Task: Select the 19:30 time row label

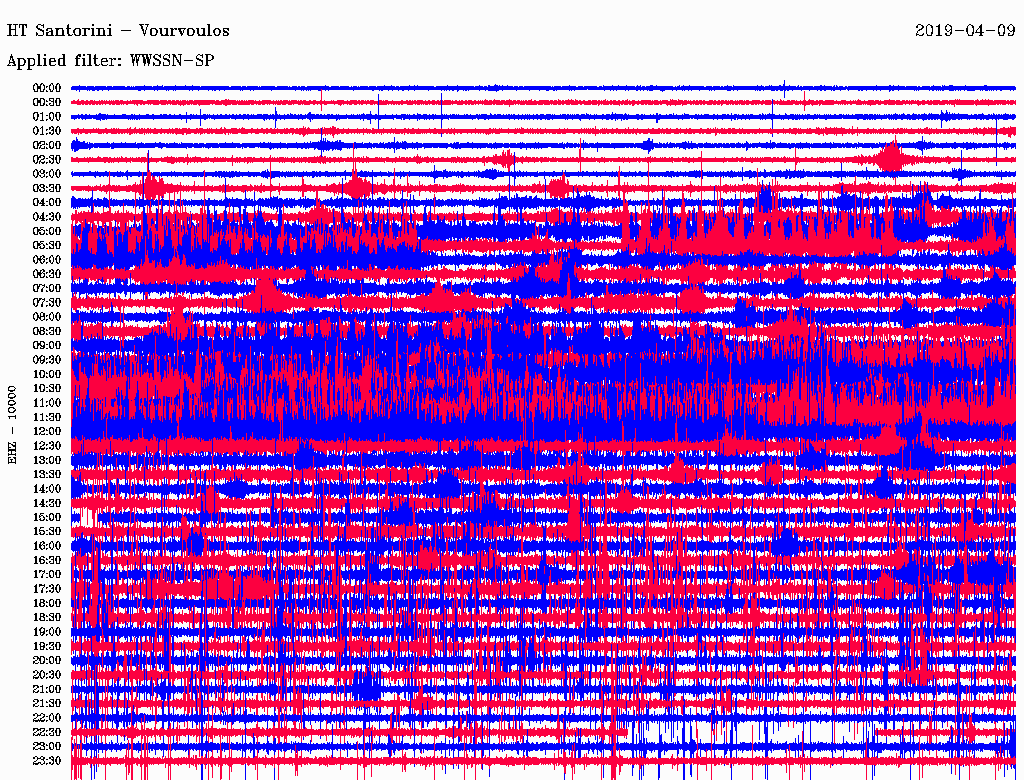Action: (x=46, y=647)
